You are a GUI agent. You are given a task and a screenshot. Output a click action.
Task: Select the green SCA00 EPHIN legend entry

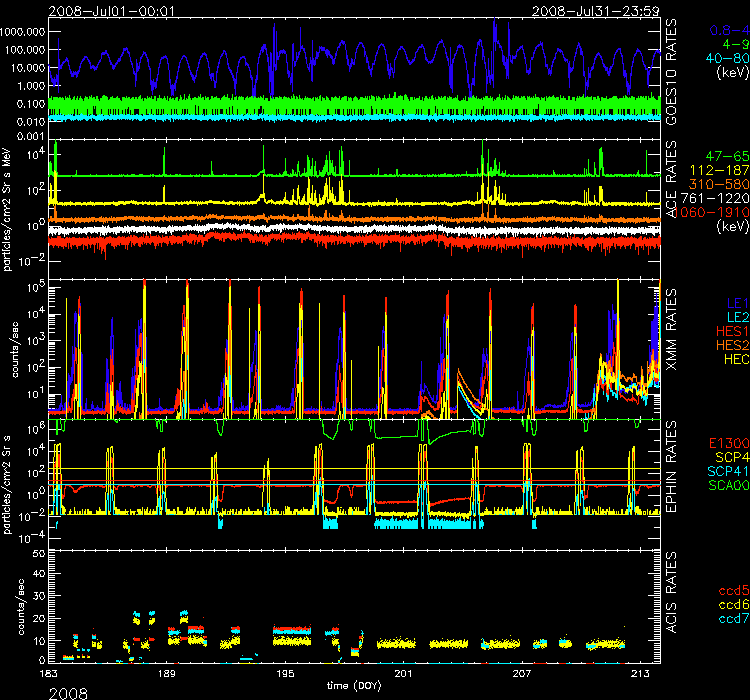tap(725, 485)
